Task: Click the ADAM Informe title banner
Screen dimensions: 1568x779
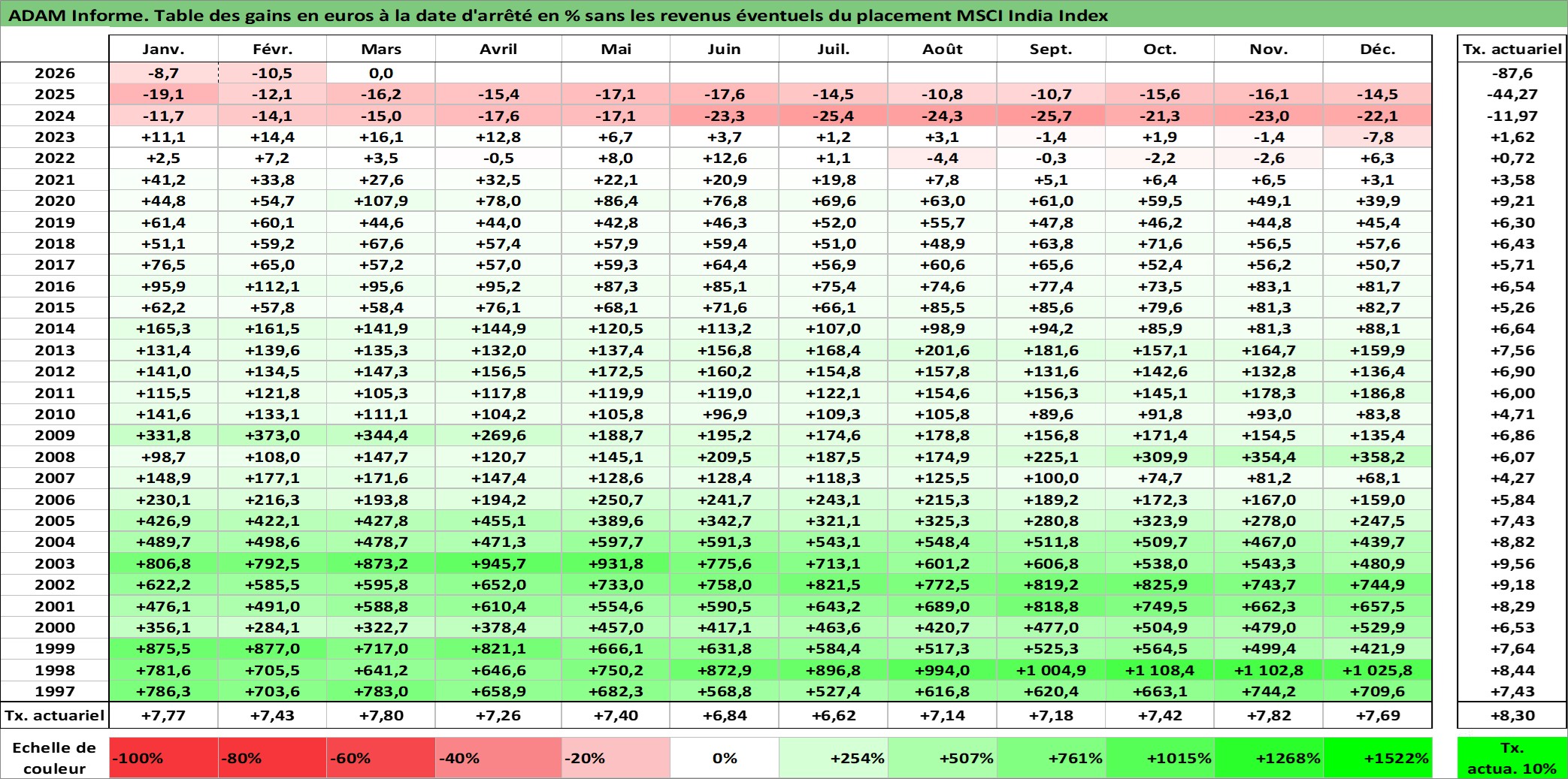Action: 784,15
